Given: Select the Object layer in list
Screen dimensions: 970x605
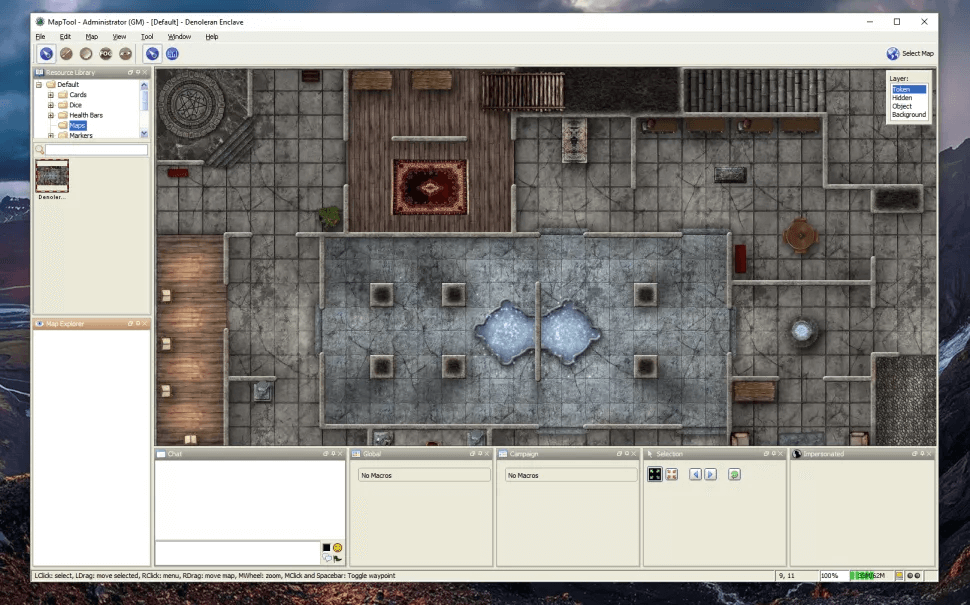Looking at the screenshot, I should coord(902,106).
